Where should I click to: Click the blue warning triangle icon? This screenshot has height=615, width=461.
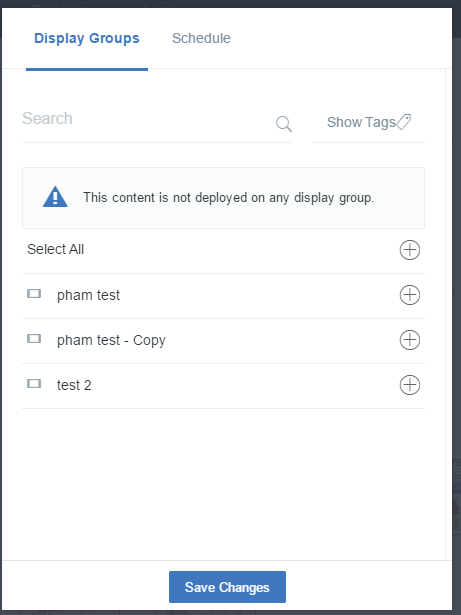pos(55,197)
